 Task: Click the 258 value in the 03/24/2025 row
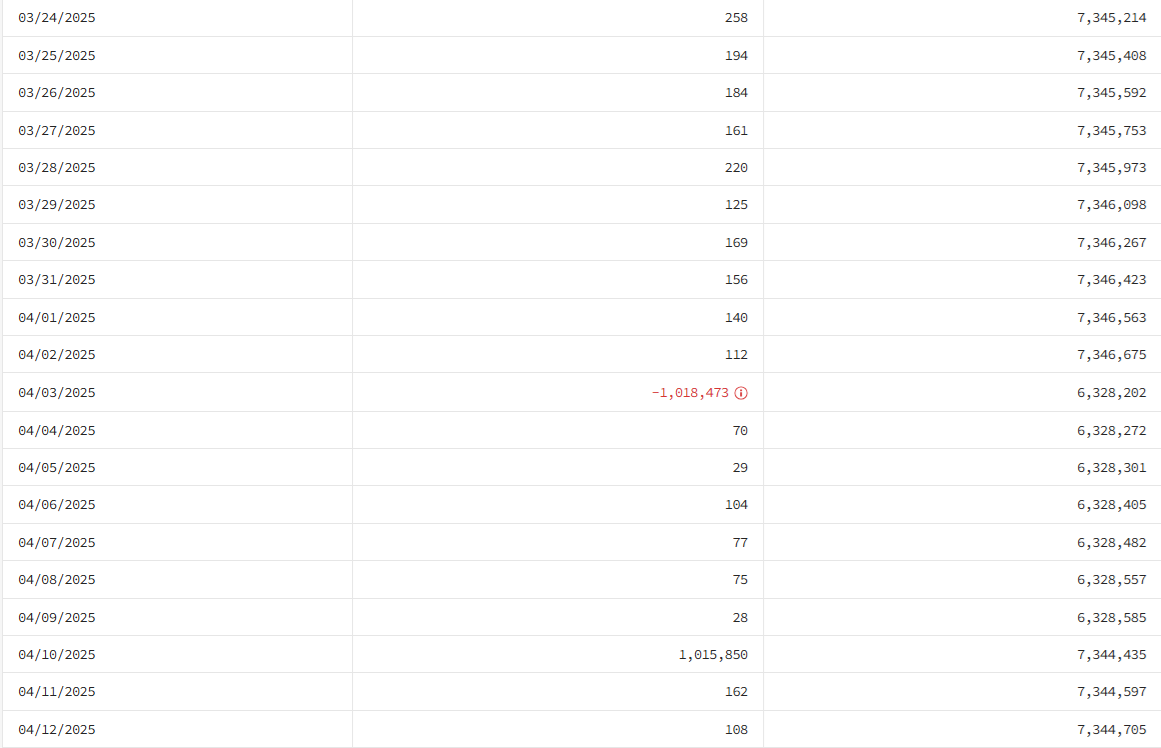click(736, 18)
